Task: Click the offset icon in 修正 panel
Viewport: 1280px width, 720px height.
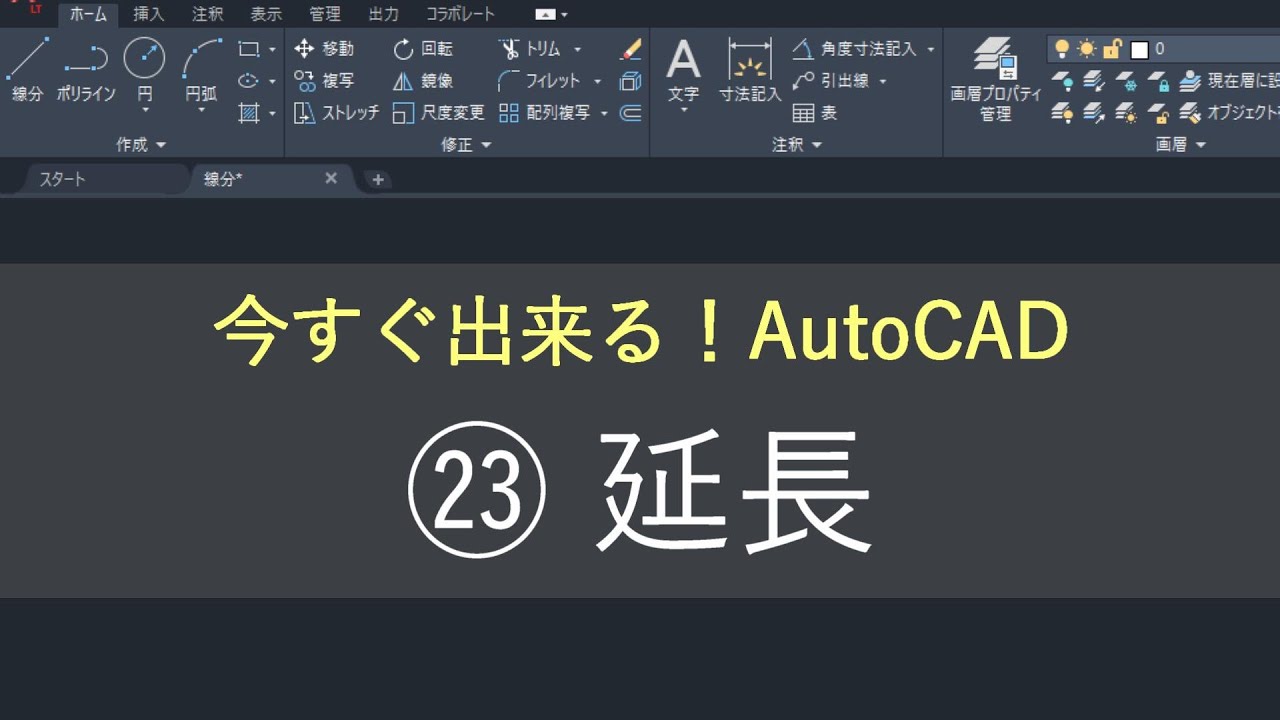Action: click(x=631, y=113)
